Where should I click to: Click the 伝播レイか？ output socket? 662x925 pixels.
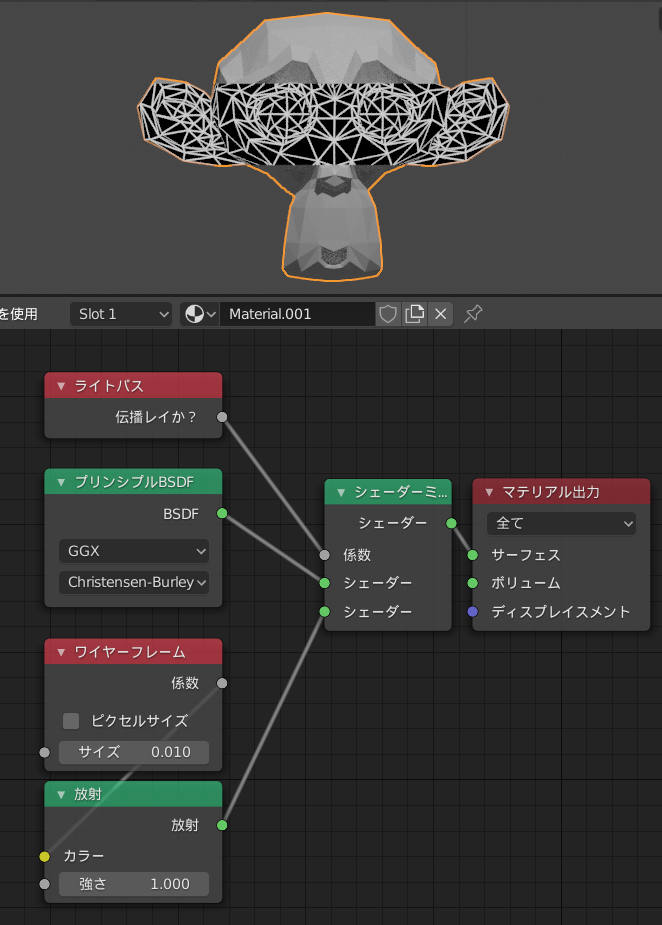pos(222,417)
